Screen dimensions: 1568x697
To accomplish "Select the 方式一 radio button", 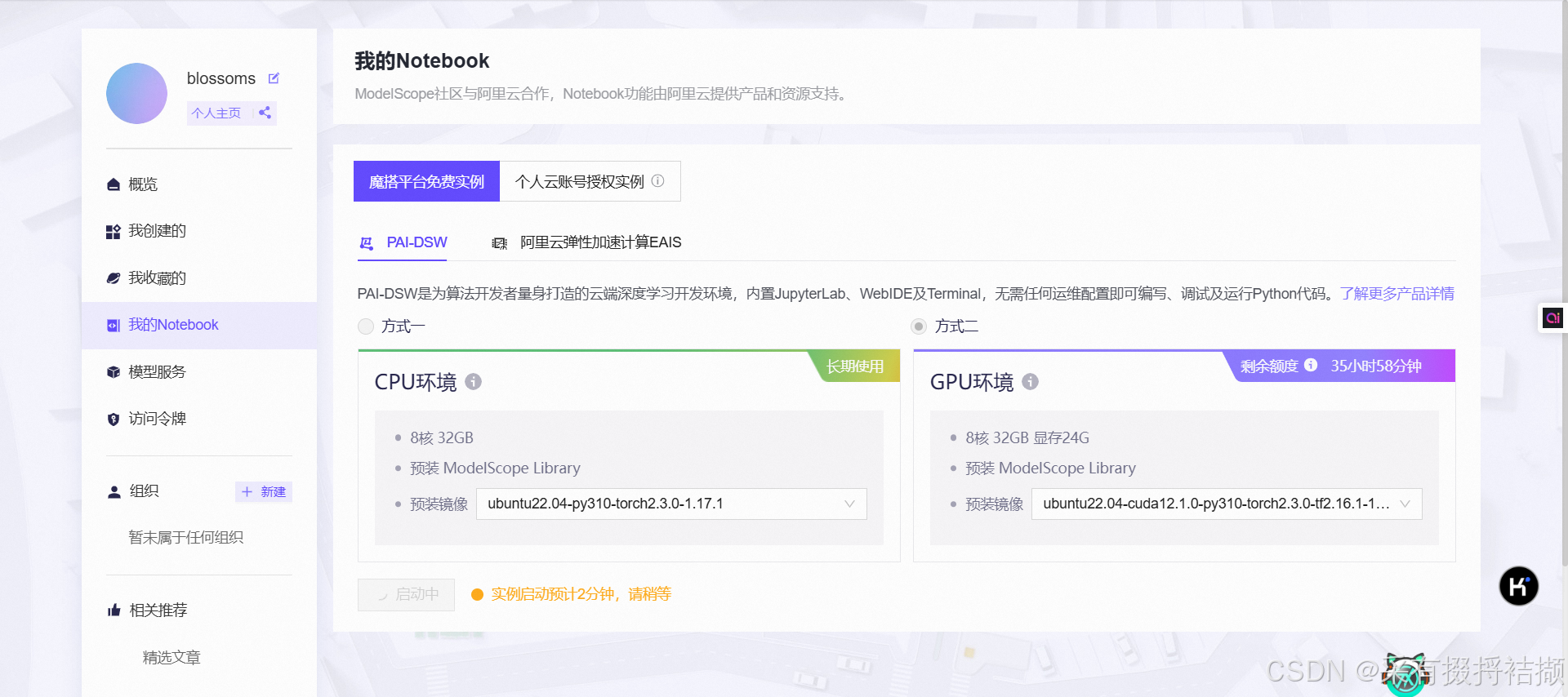I will click(x=366, y=326).
